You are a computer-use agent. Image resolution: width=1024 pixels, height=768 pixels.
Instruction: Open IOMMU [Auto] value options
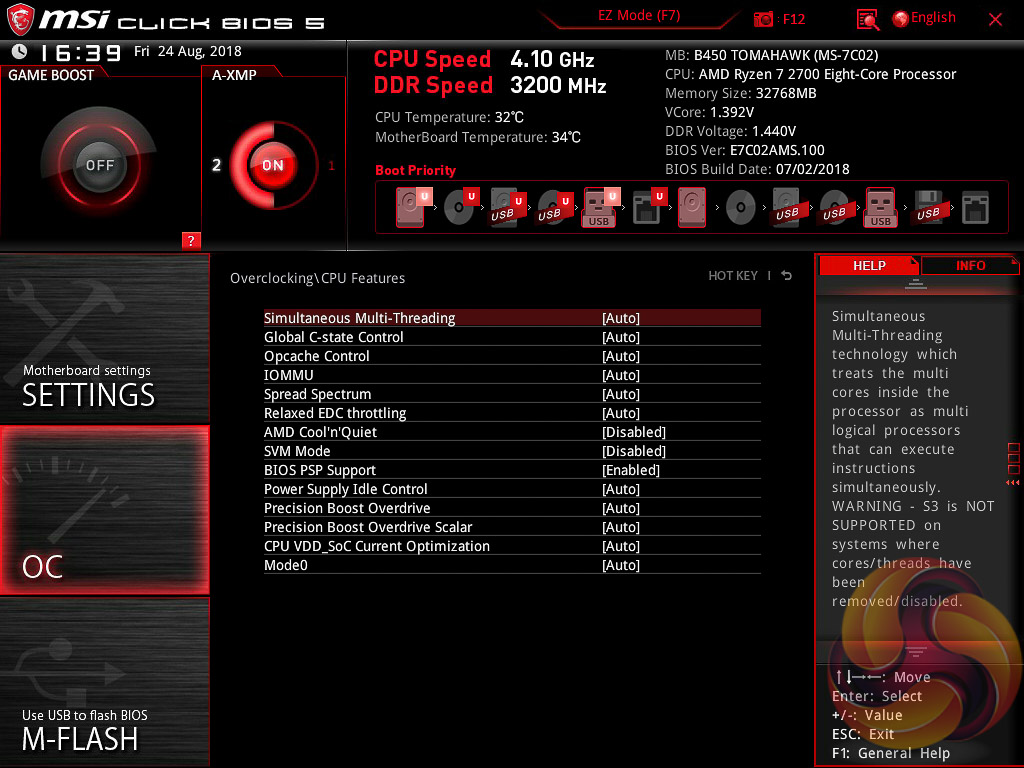coord(620,375)
